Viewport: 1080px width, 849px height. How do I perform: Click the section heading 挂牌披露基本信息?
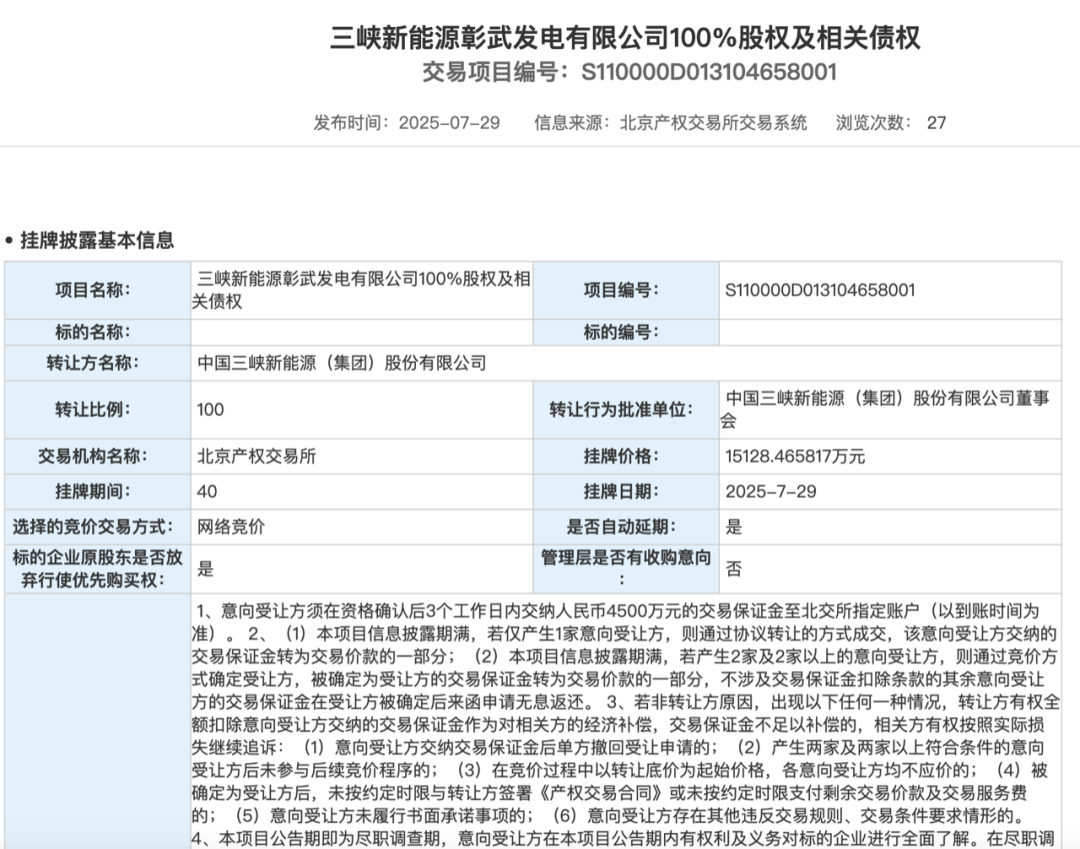(96, 240)
